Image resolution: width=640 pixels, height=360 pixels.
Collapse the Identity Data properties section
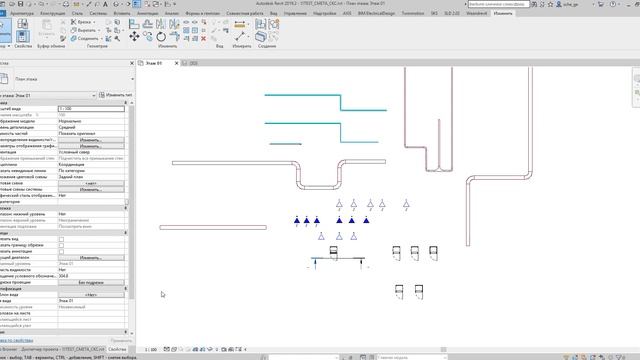tap(126, 289)
